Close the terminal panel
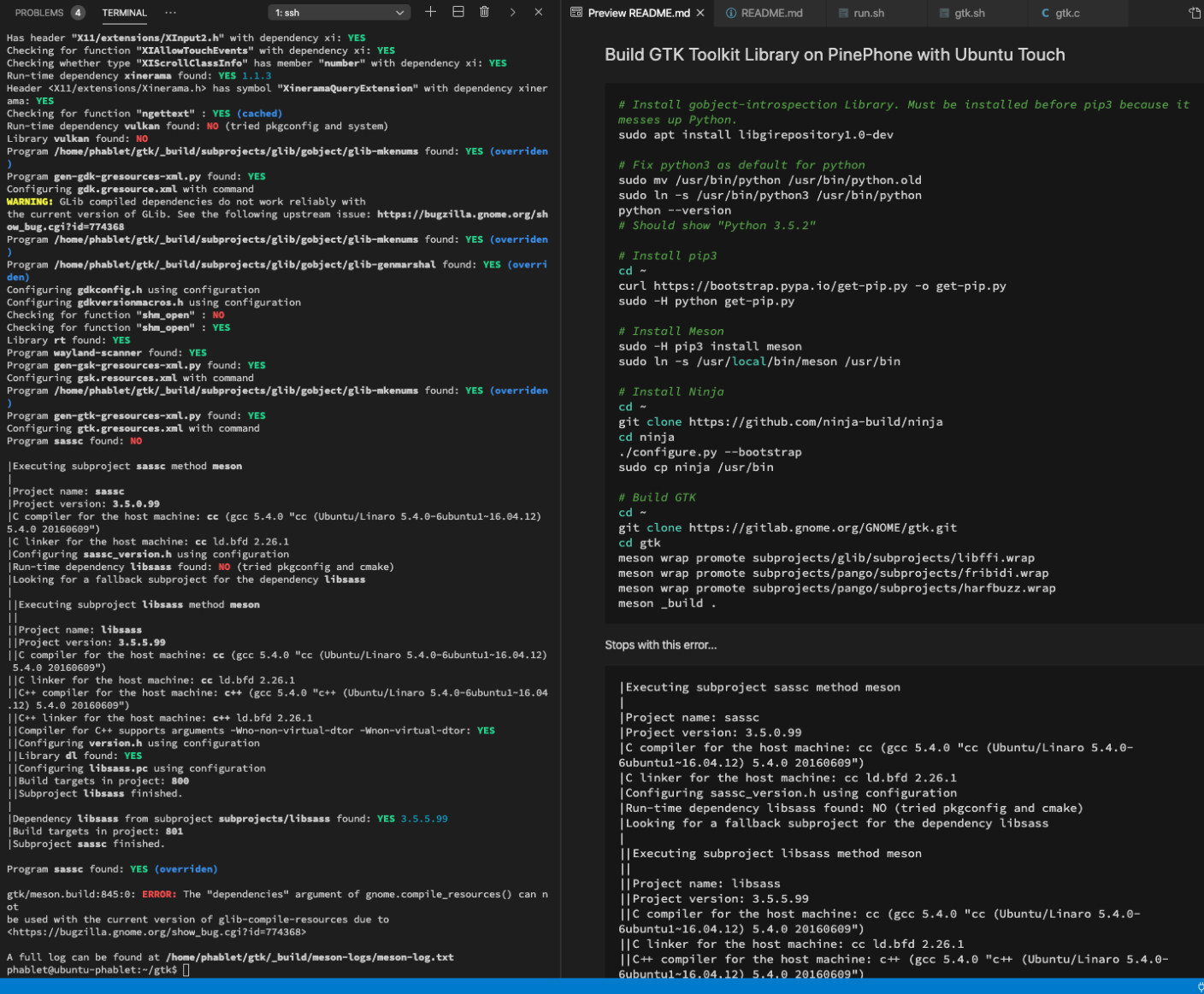Viewport: 1204px width, 994px height. [539, 12]
